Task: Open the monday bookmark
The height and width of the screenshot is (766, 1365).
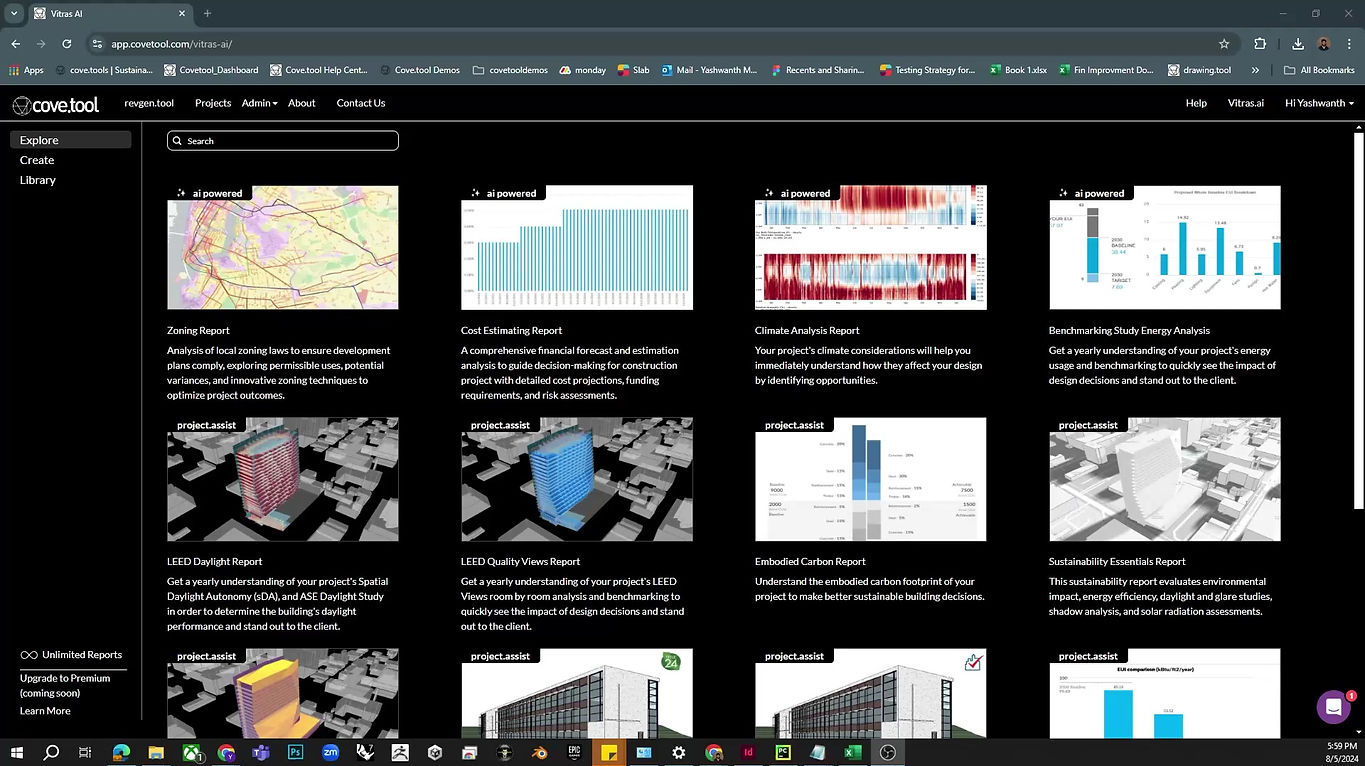Action: tap(582, 70)
